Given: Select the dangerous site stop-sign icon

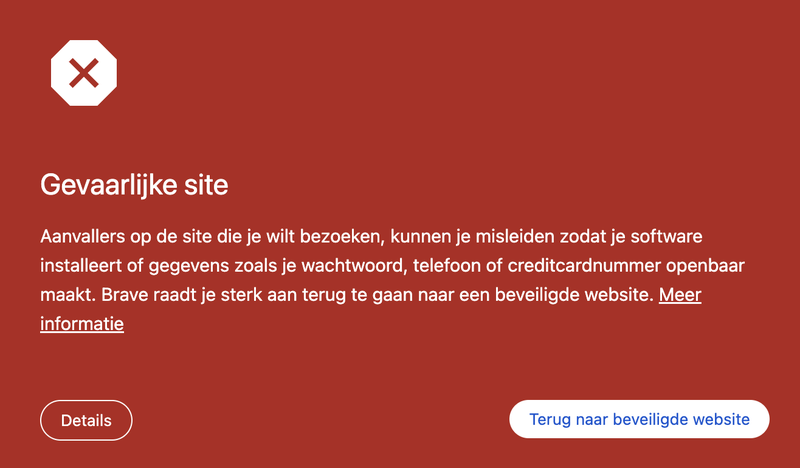Looking at the screenshot, I should [x=84, y=73].
